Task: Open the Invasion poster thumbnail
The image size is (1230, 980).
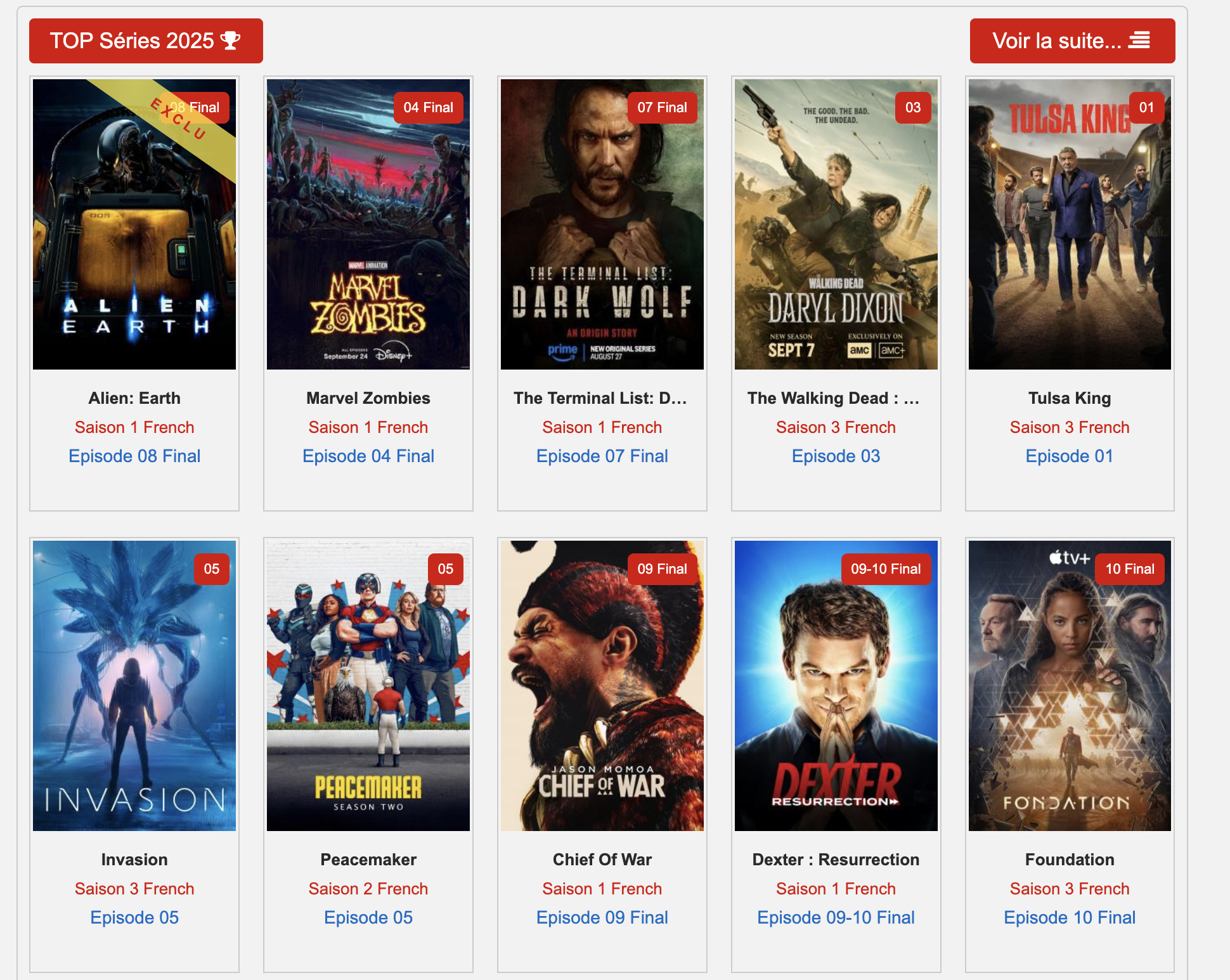Action: [x=134, y=686]
